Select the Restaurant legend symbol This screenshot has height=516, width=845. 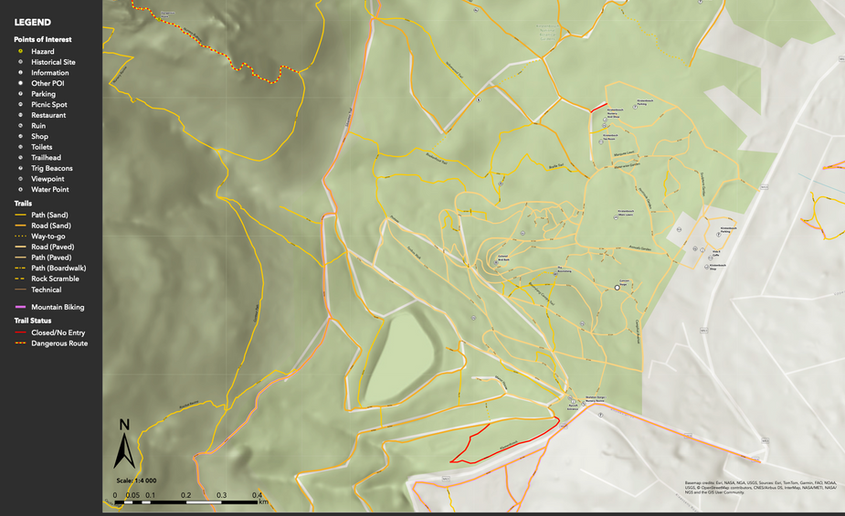pyautogui.click(x=20, y=115)
